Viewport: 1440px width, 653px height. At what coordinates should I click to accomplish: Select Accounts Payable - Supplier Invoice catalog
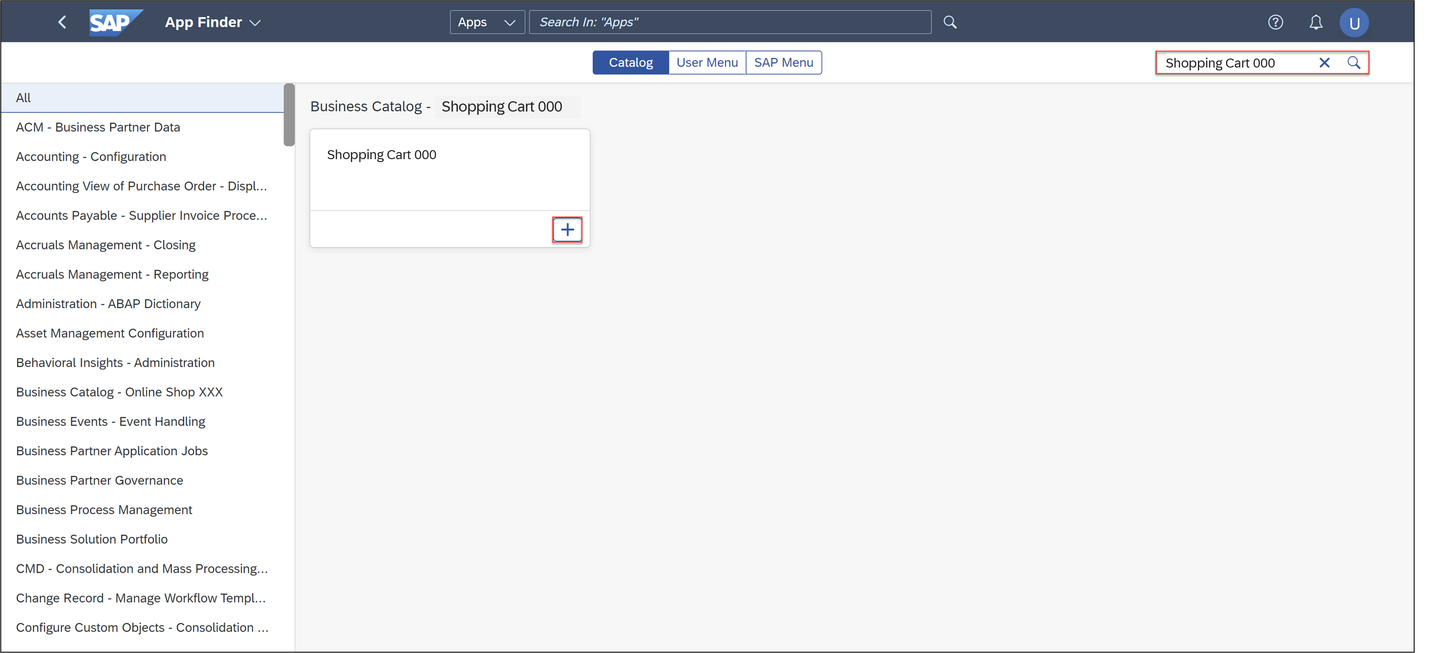pos(142,215)
